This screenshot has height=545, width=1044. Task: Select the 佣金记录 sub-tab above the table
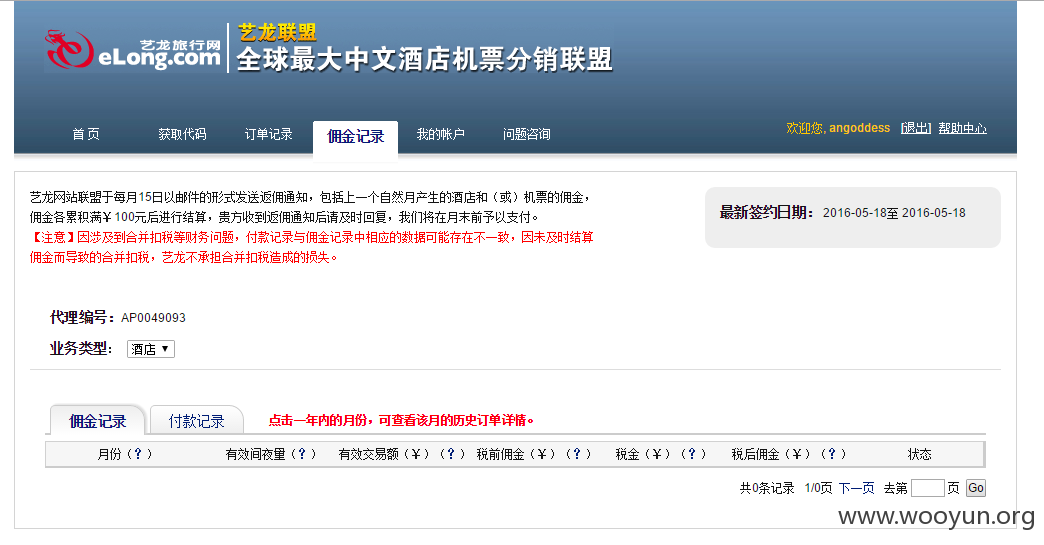click(x=97, y=421)
